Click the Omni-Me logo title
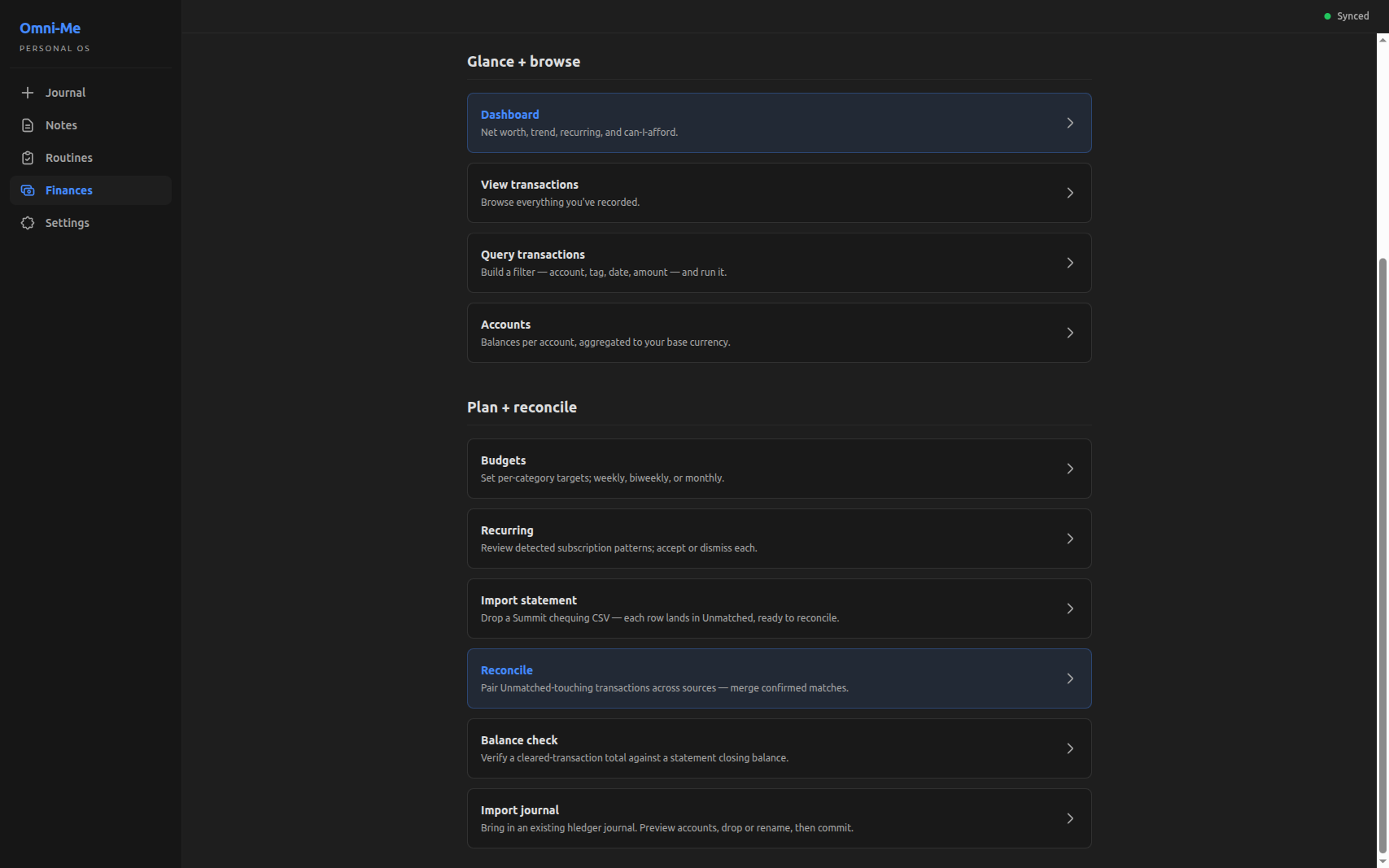The height and width of the screenshot is (868, 1389). pos(50,28)
